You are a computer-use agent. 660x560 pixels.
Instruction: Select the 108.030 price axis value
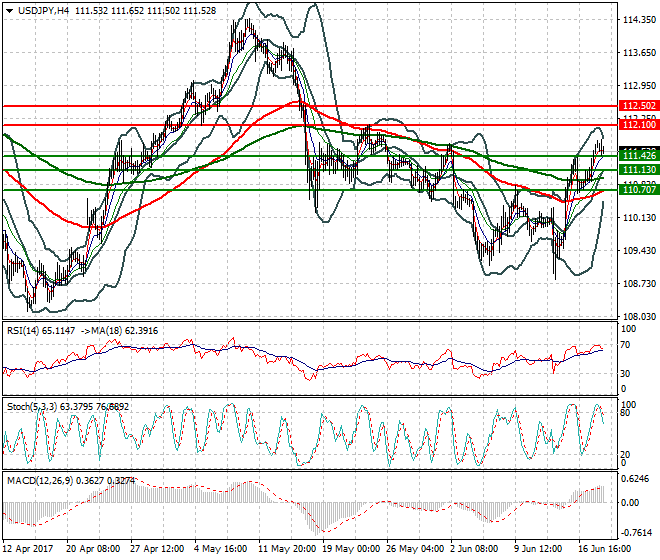[x=639, y=316]
